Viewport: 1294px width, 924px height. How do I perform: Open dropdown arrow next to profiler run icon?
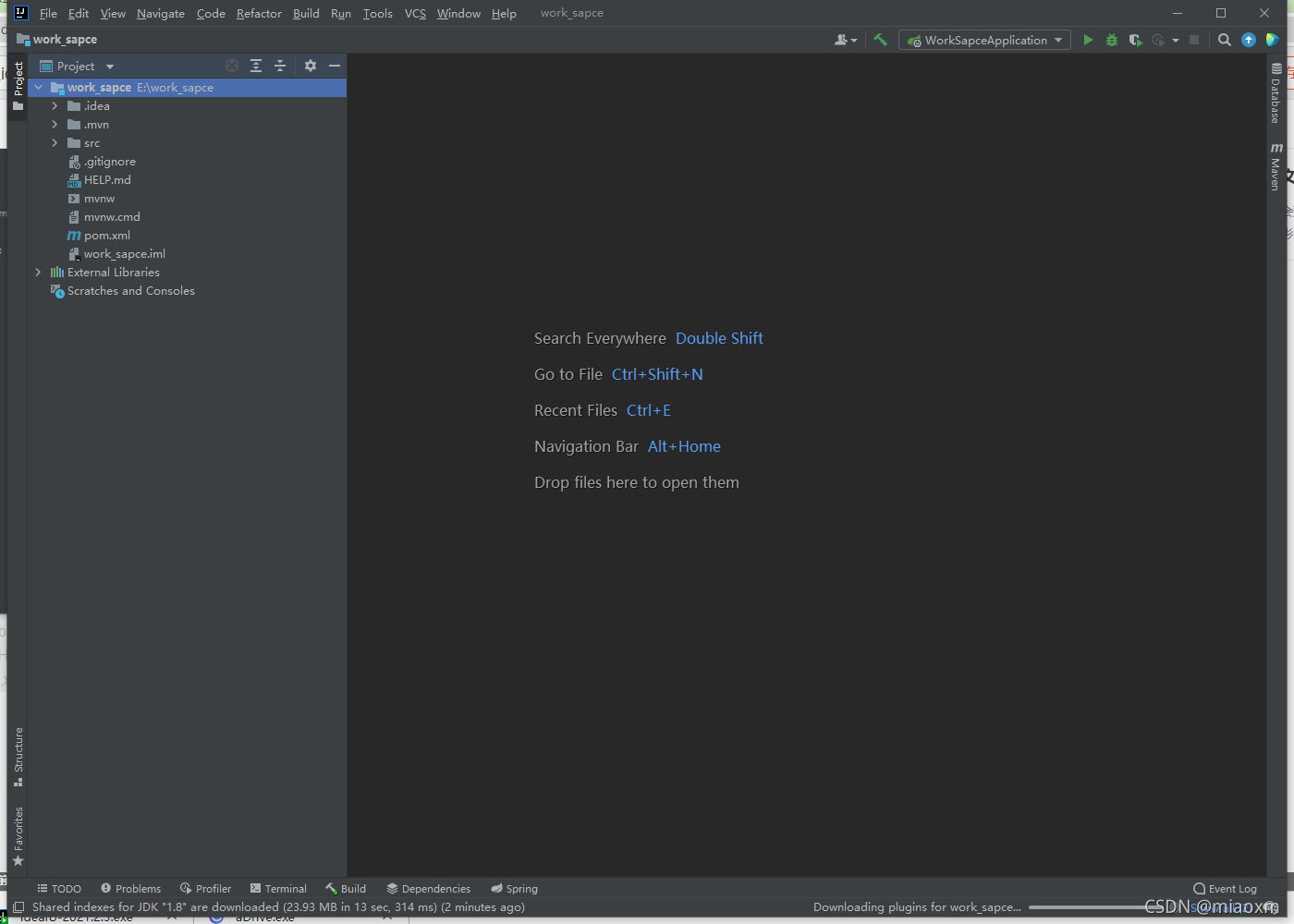click(1175, 40)
